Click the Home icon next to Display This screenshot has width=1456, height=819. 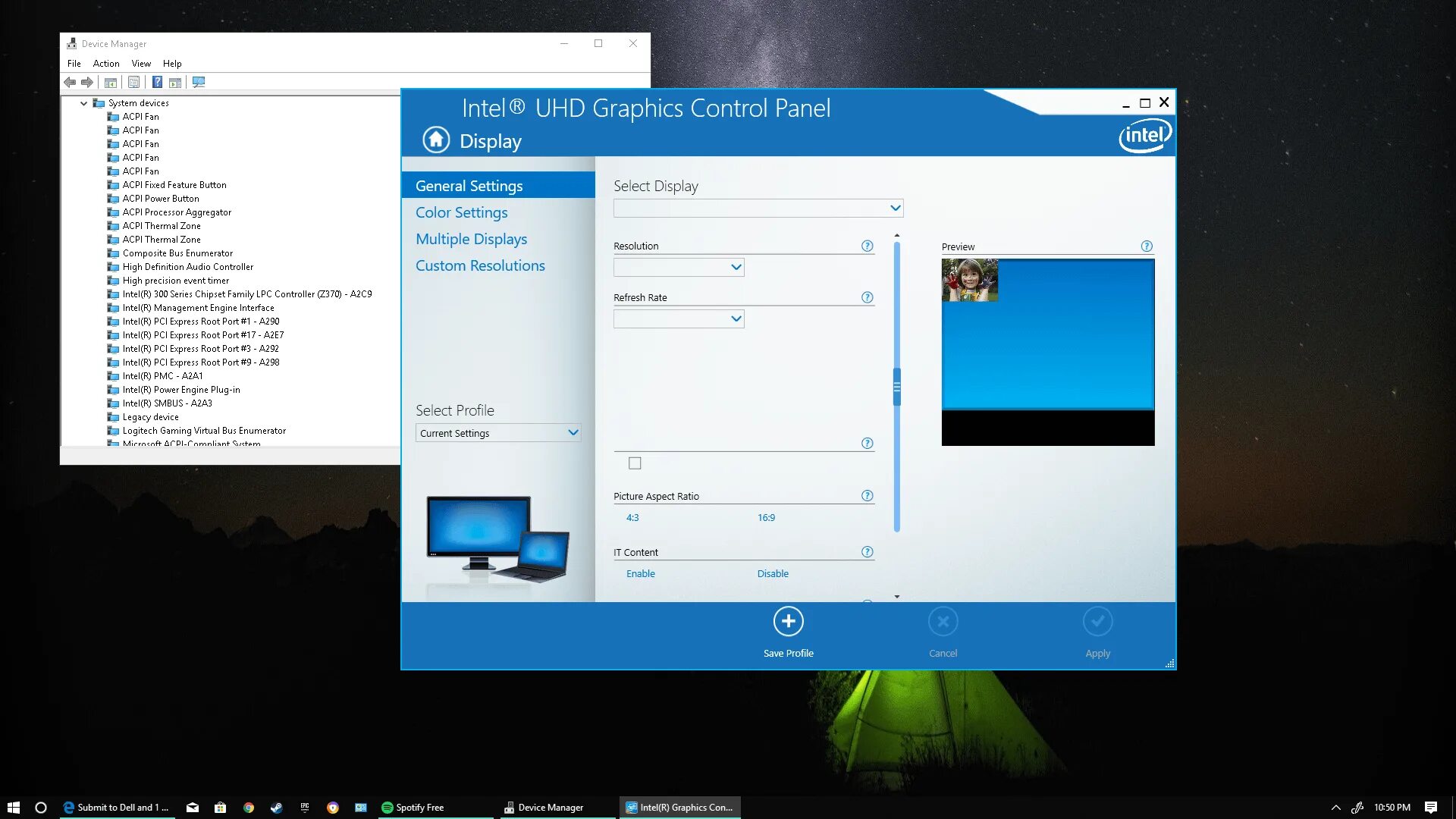436,140
